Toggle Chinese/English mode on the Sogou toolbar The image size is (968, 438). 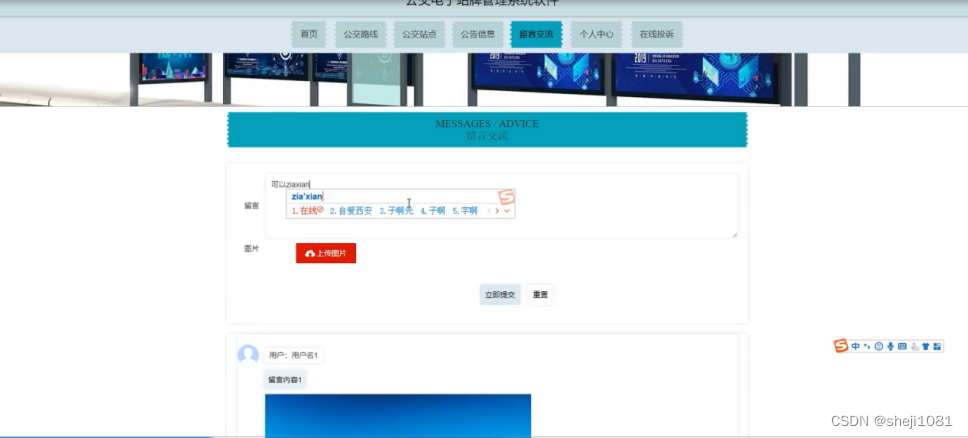(x=856, y=346)
